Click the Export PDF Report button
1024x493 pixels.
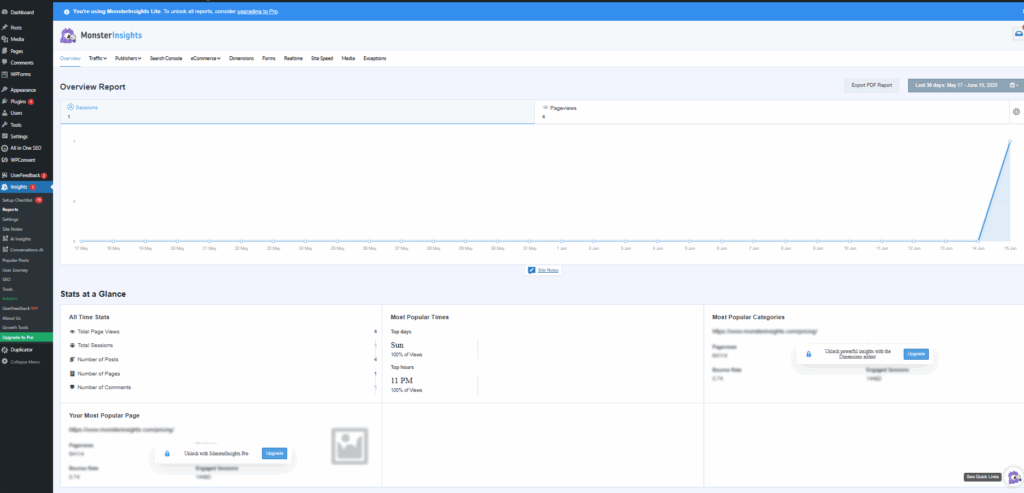tap(871, 86)
